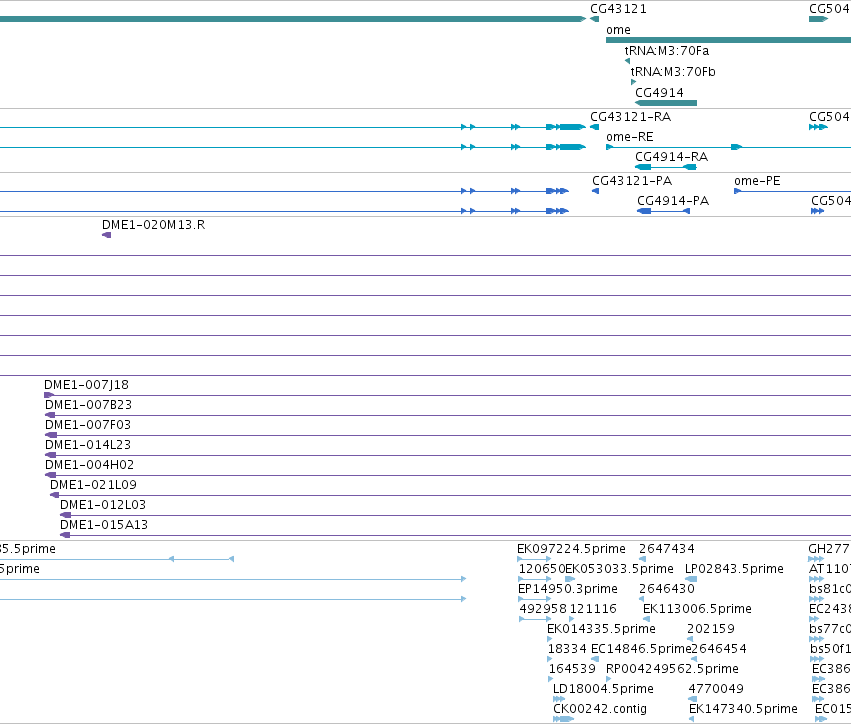Select the CK00242.contig EST glyph
The width and height of the screenshot is (851, 724).
coord(563,719)
